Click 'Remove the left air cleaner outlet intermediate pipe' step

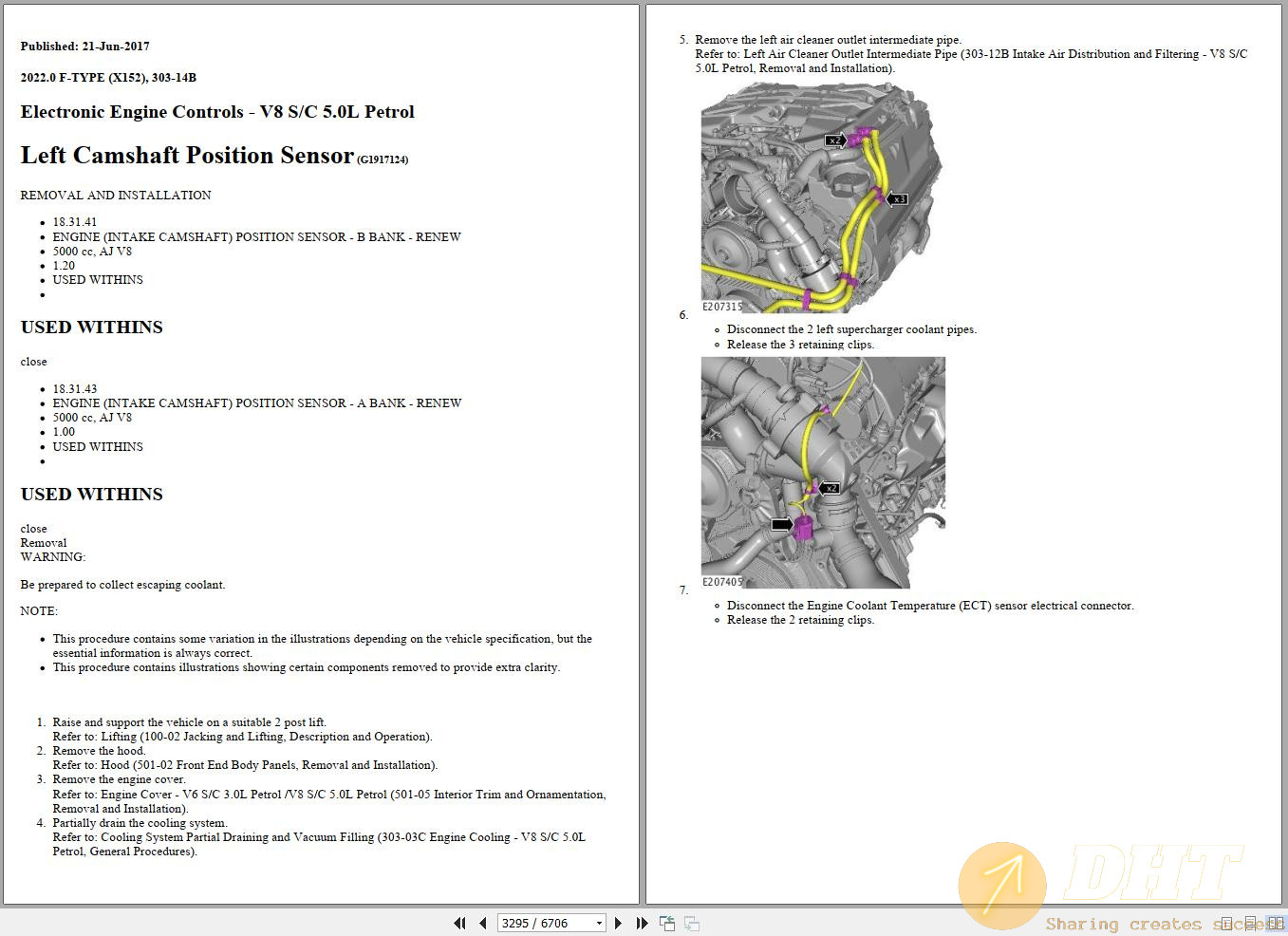coord(829,40)
